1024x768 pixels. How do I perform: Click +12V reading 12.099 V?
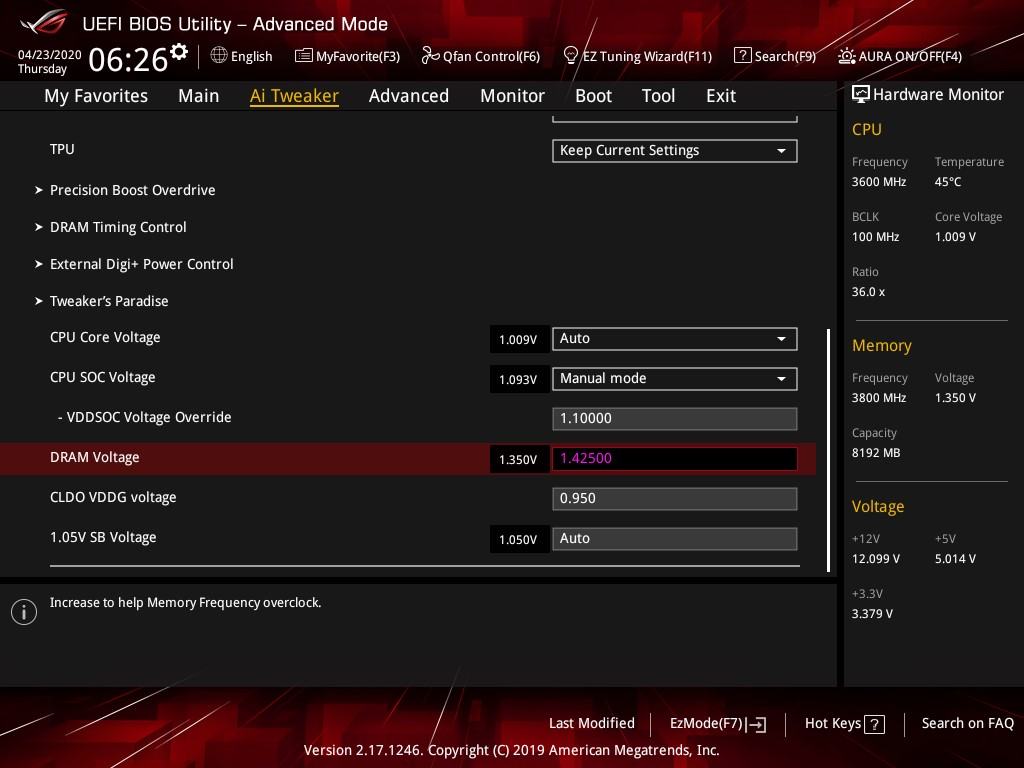(x=876, y=559)
